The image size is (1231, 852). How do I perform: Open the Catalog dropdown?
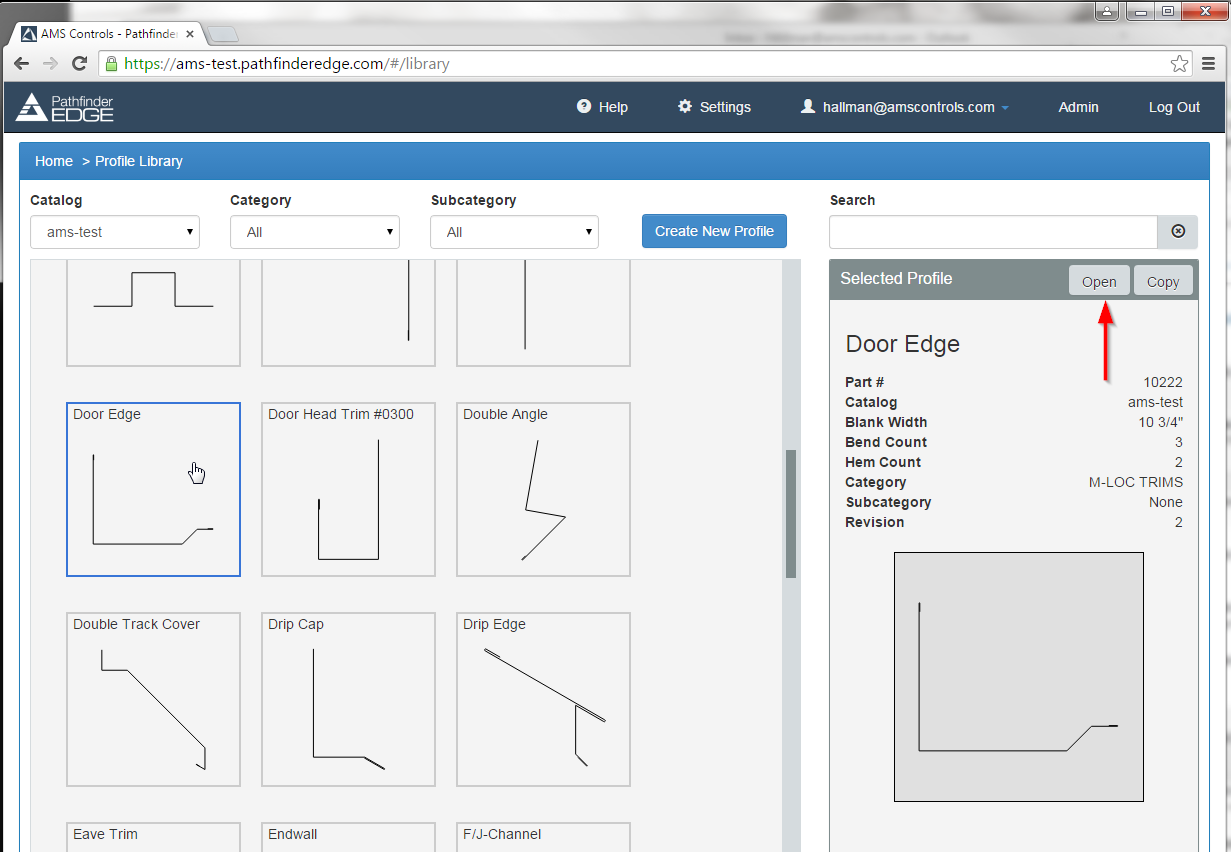[x=115, y=232]
